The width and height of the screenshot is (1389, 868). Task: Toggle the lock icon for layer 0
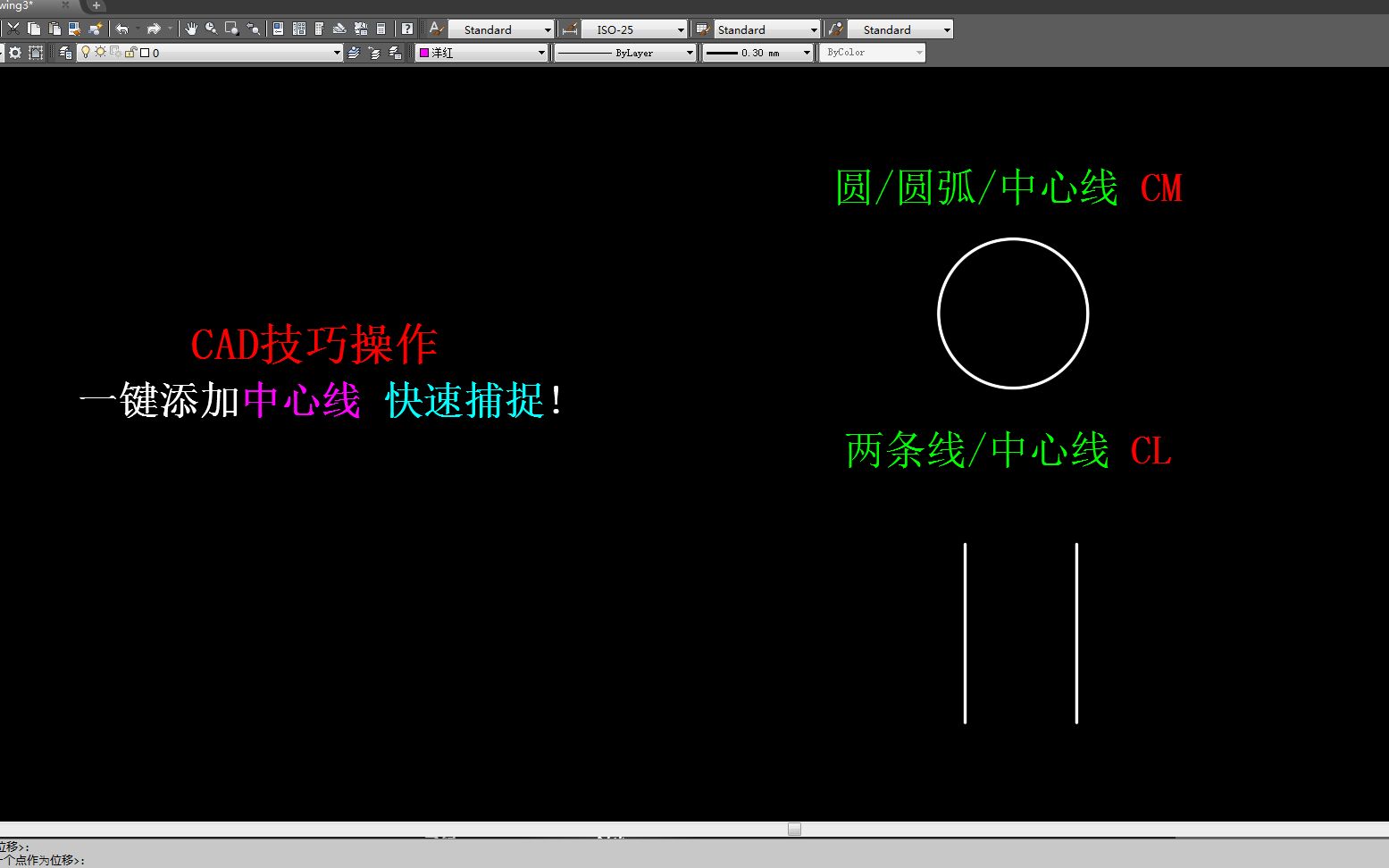130,53
